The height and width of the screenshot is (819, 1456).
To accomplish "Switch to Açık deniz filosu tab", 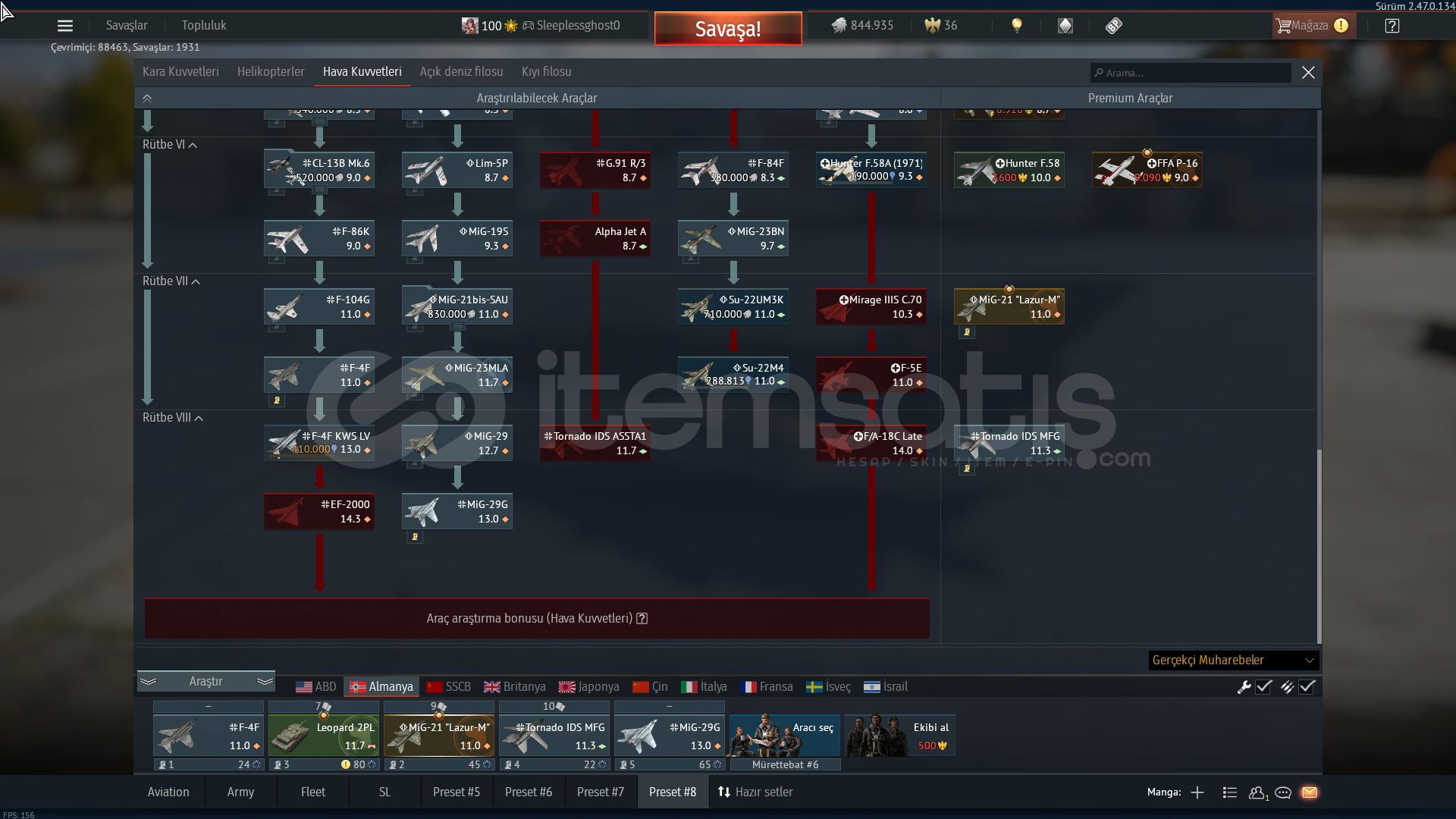I will [x=462, y=72].
